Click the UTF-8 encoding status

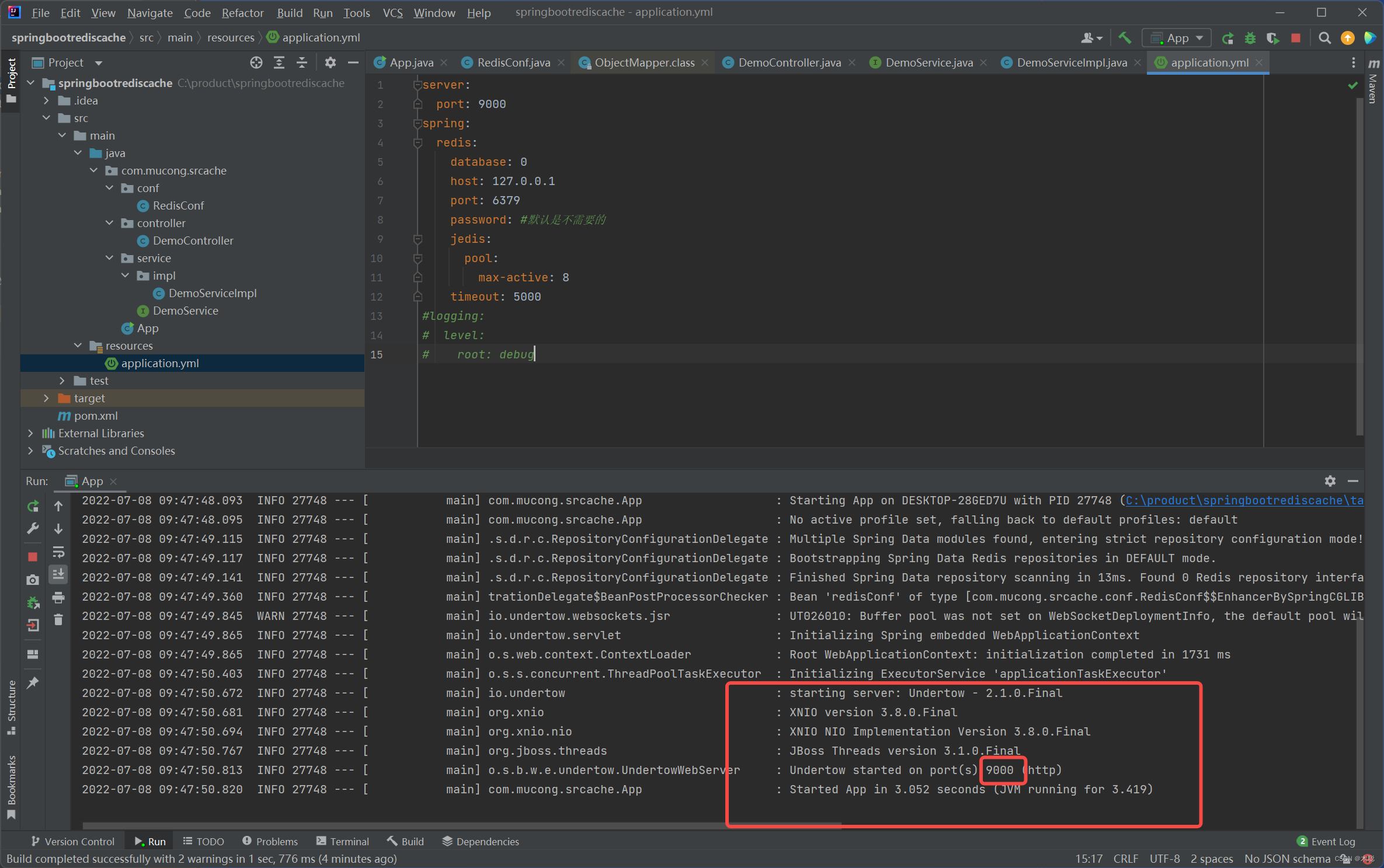click(x=1164, y=859)
